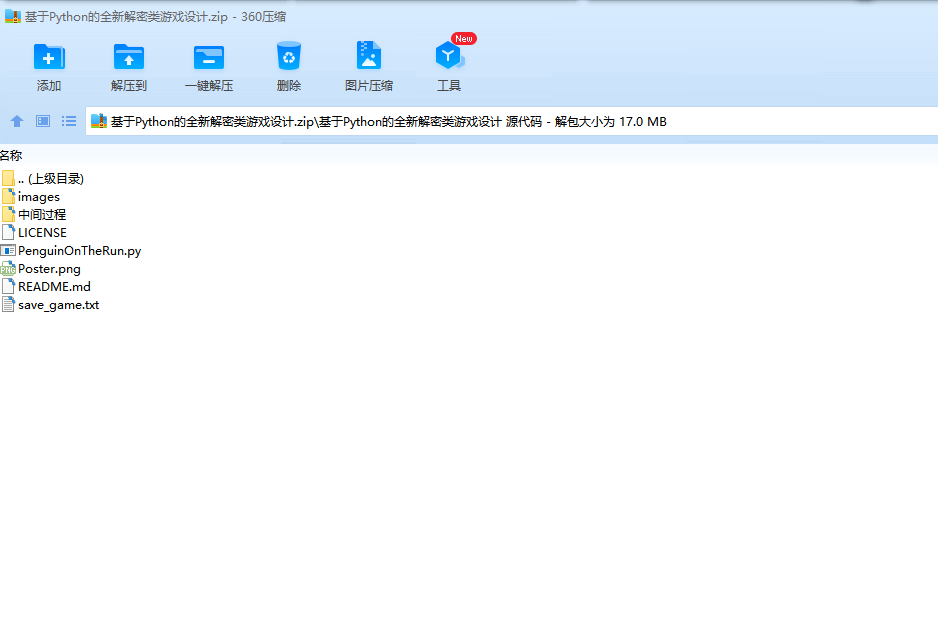Screen dimensions: 938x620
Task: Select the 'images' folder name
Action: pyautogui.click(x=39, y=197)
